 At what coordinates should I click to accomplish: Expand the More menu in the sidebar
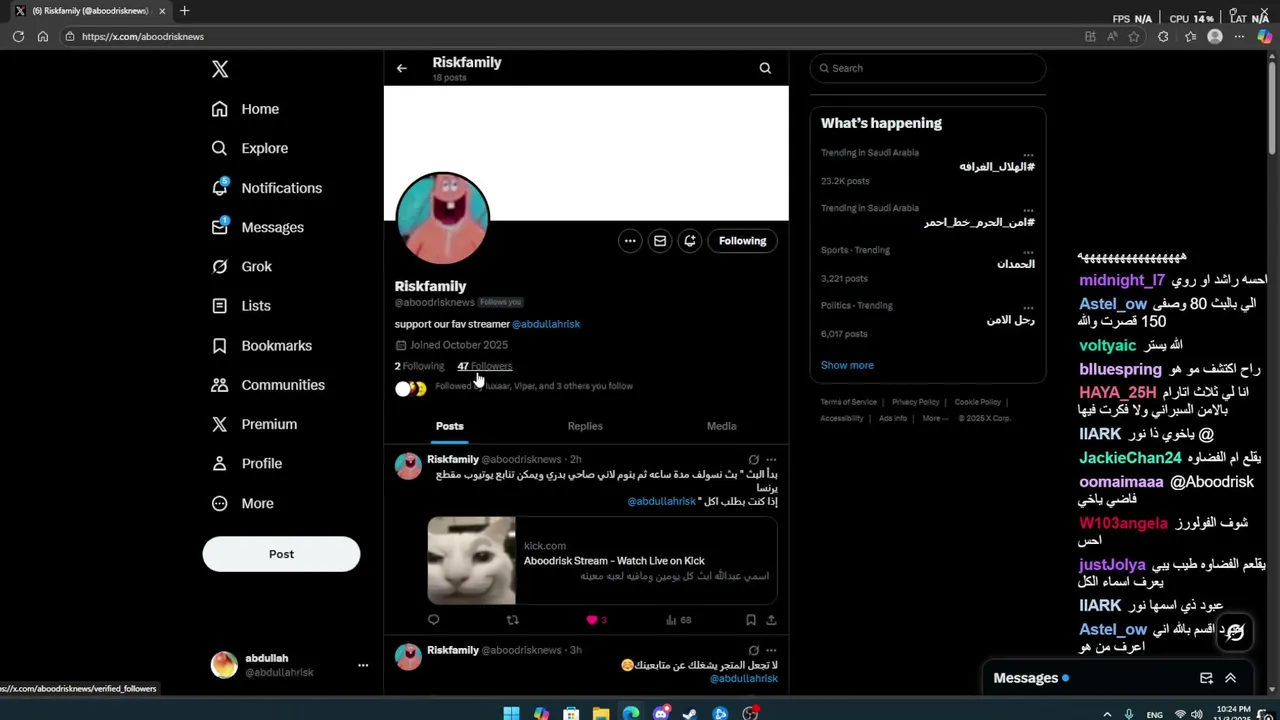(x=243, y=503)
